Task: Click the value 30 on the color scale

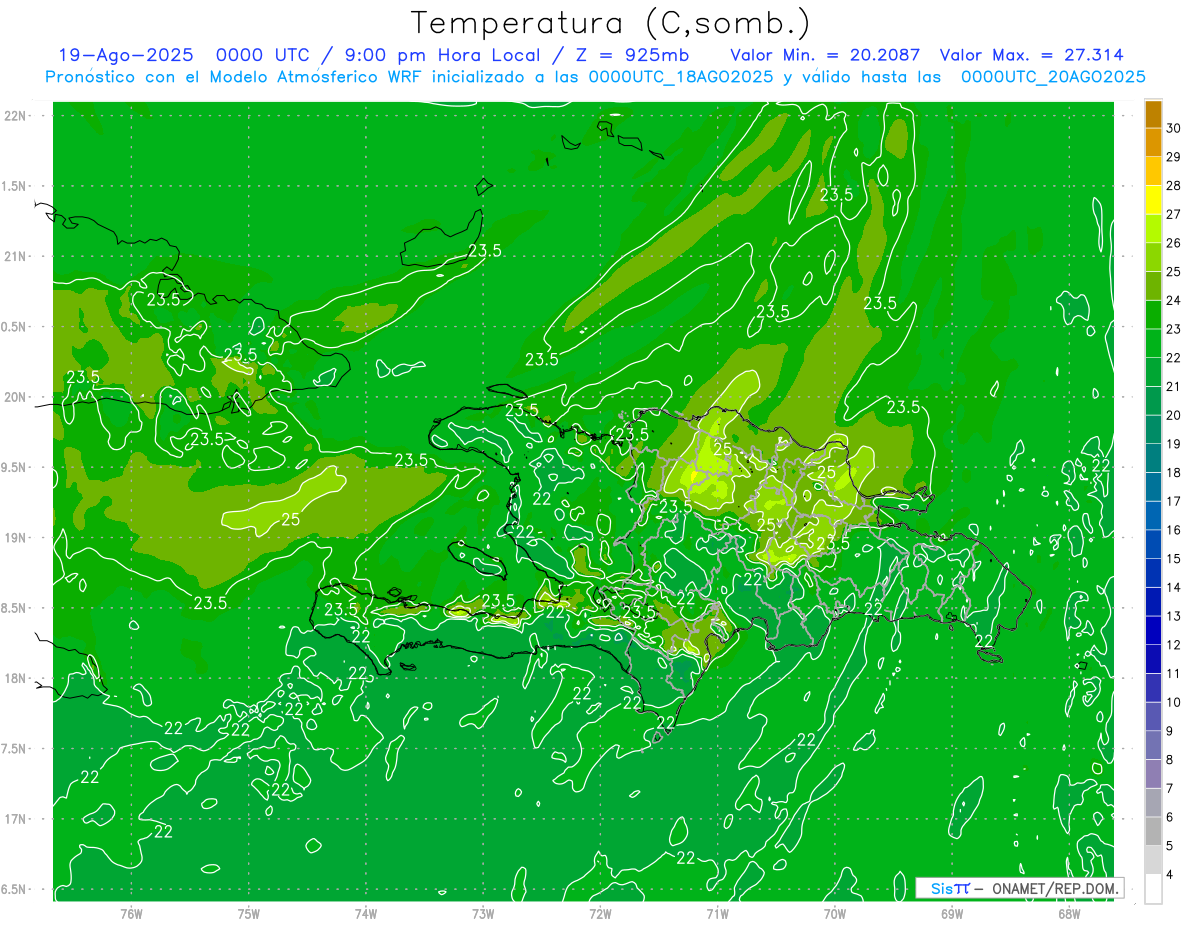Action: pyautogui.click(x=1174, y=128)
